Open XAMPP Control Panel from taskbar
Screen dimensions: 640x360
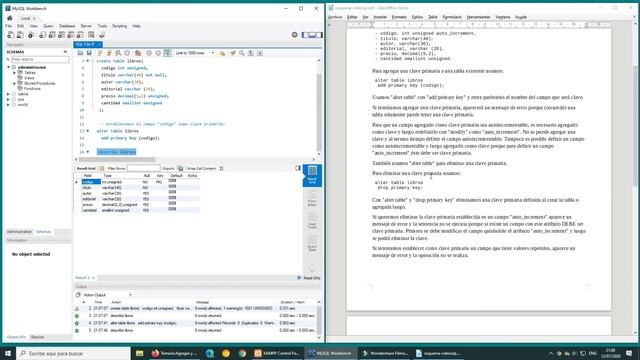coord(278,353)
